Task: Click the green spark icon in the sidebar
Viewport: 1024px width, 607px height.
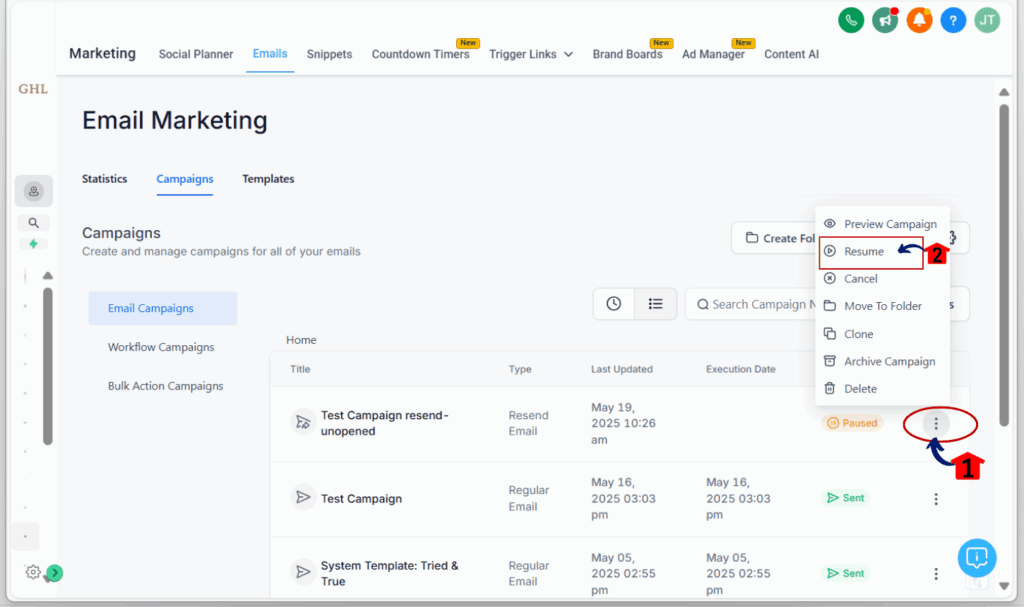Action: click(33, 243)
